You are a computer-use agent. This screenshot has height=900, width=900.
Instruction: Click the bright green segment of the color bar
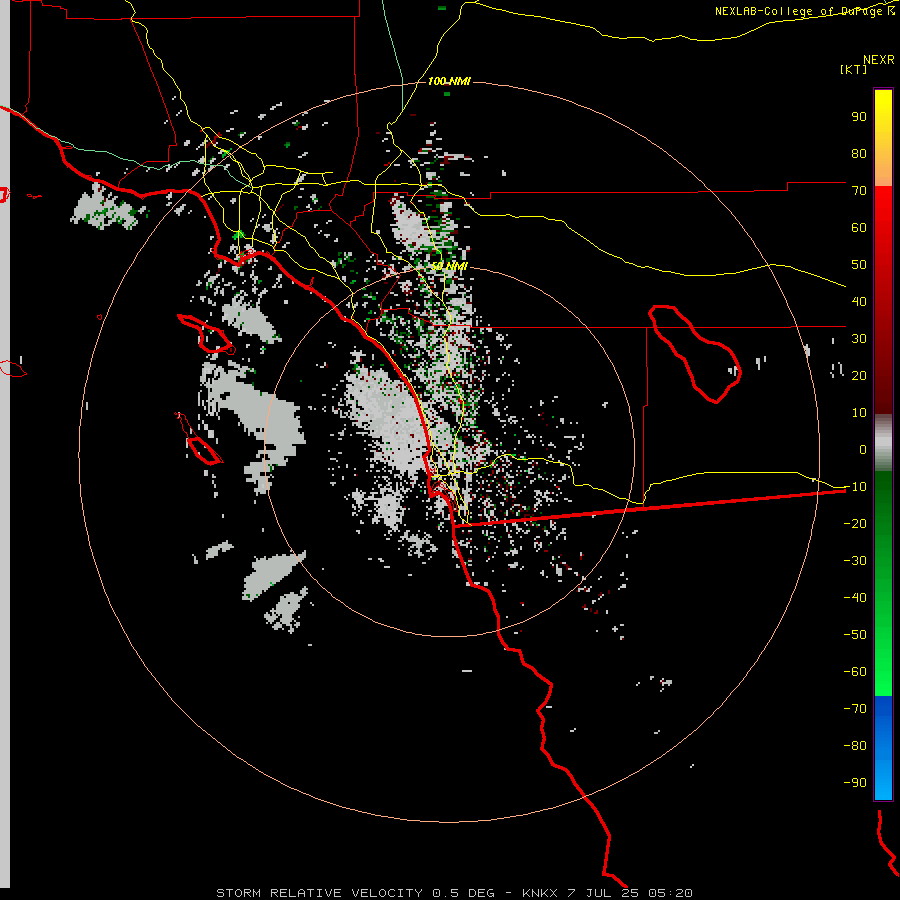(x=883, y=584)
